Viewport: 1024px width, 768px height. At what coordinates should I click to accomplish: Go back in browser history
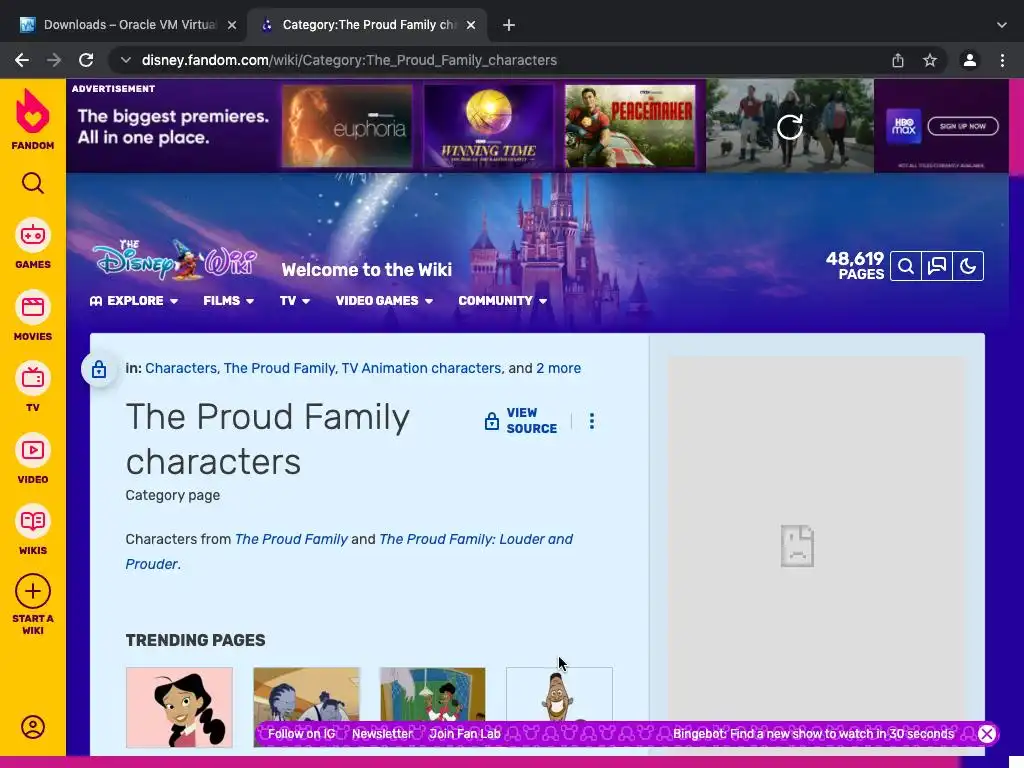click(x=22, y=60)
